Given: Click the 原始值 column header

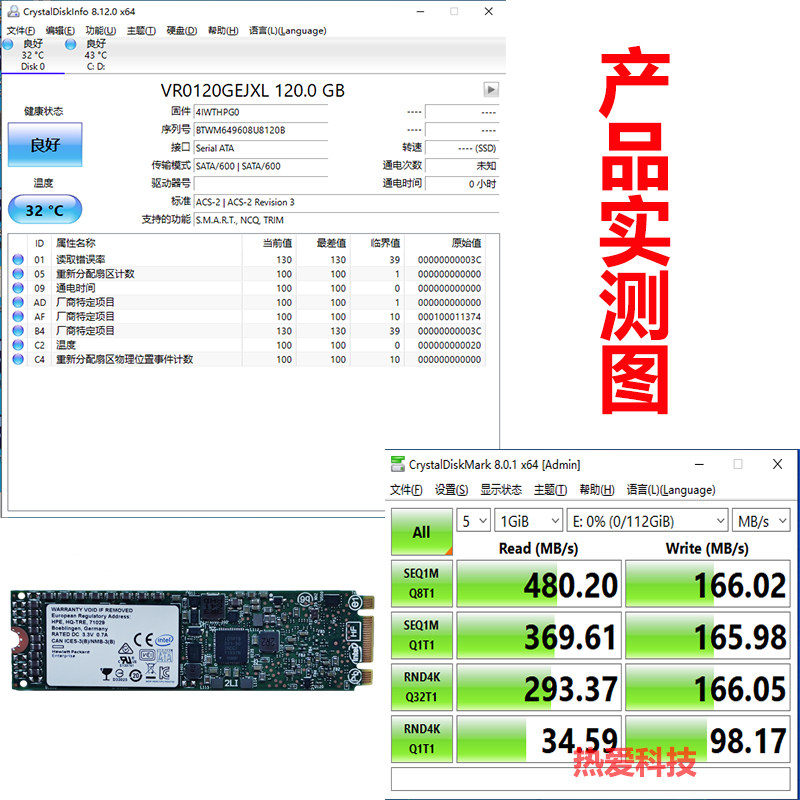Looking at the screenshot, I should click(x=444, y=243).
